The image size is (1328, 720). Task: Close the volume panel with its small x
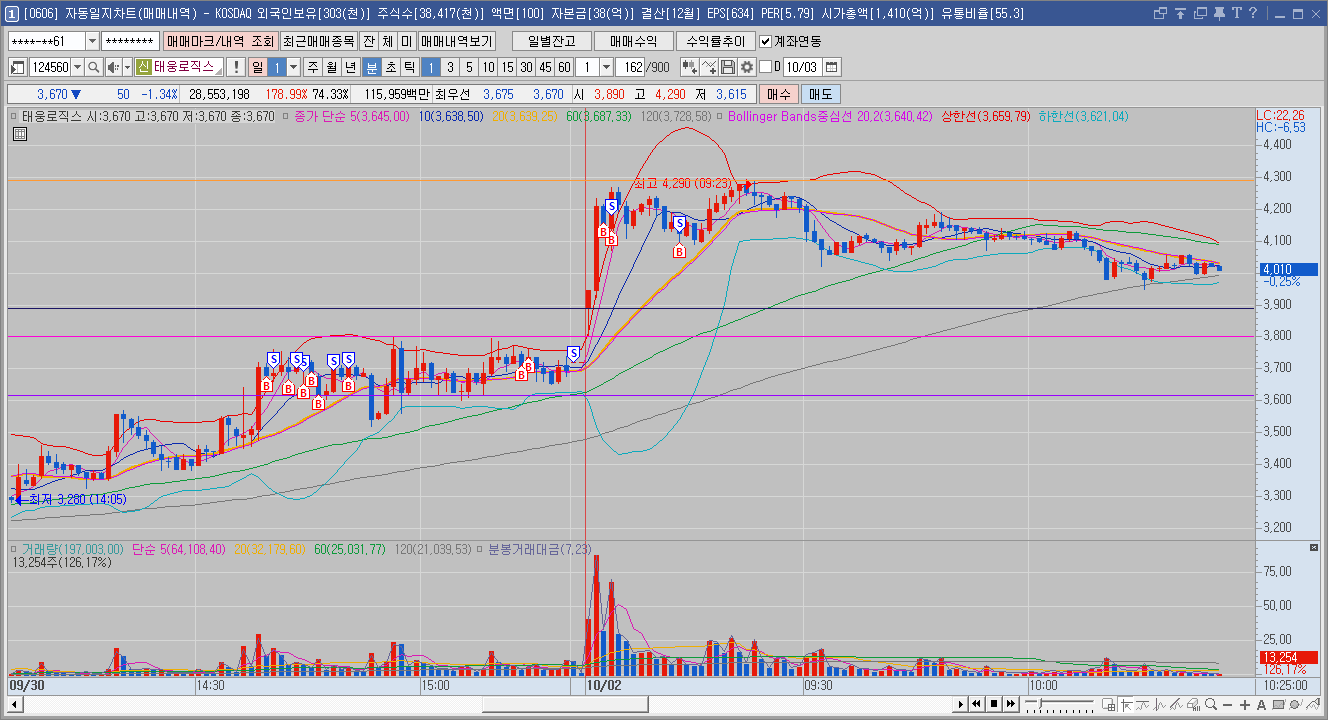coord(1314,548)
